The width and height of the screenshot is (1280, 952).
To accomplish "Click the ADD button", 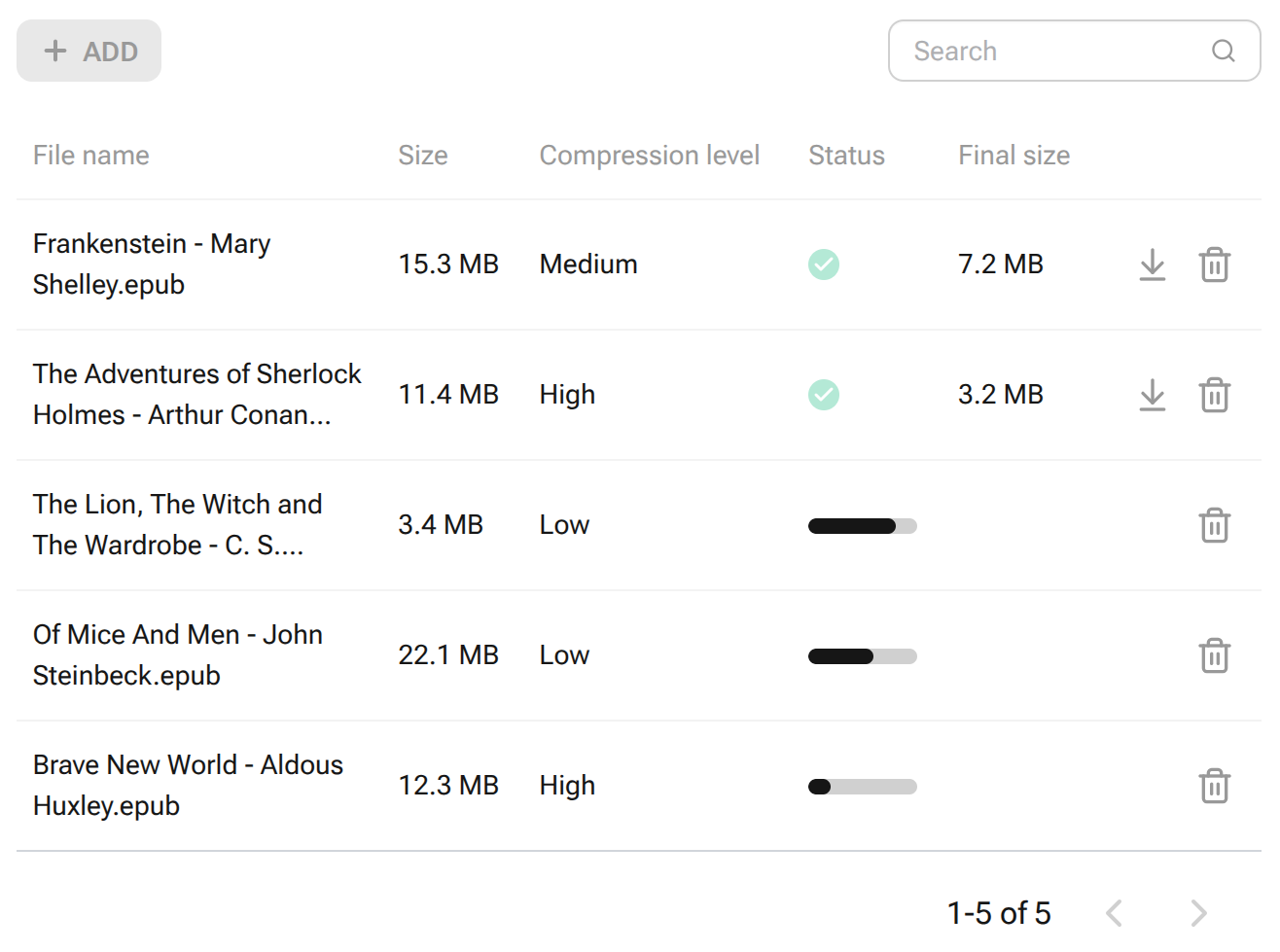I will pyautogui.click(x=89, y=51).
